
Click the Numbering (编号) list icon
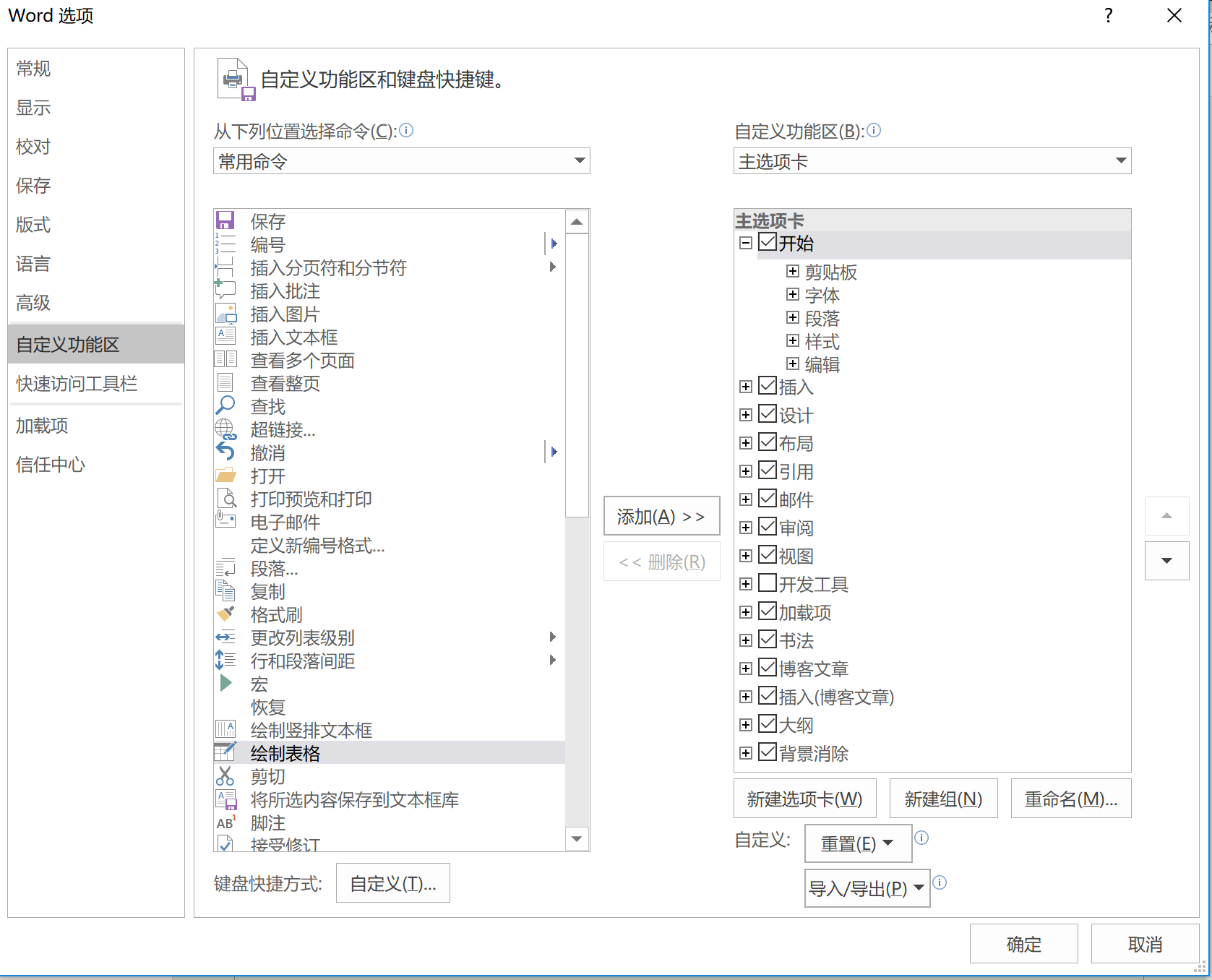(225, 244)
